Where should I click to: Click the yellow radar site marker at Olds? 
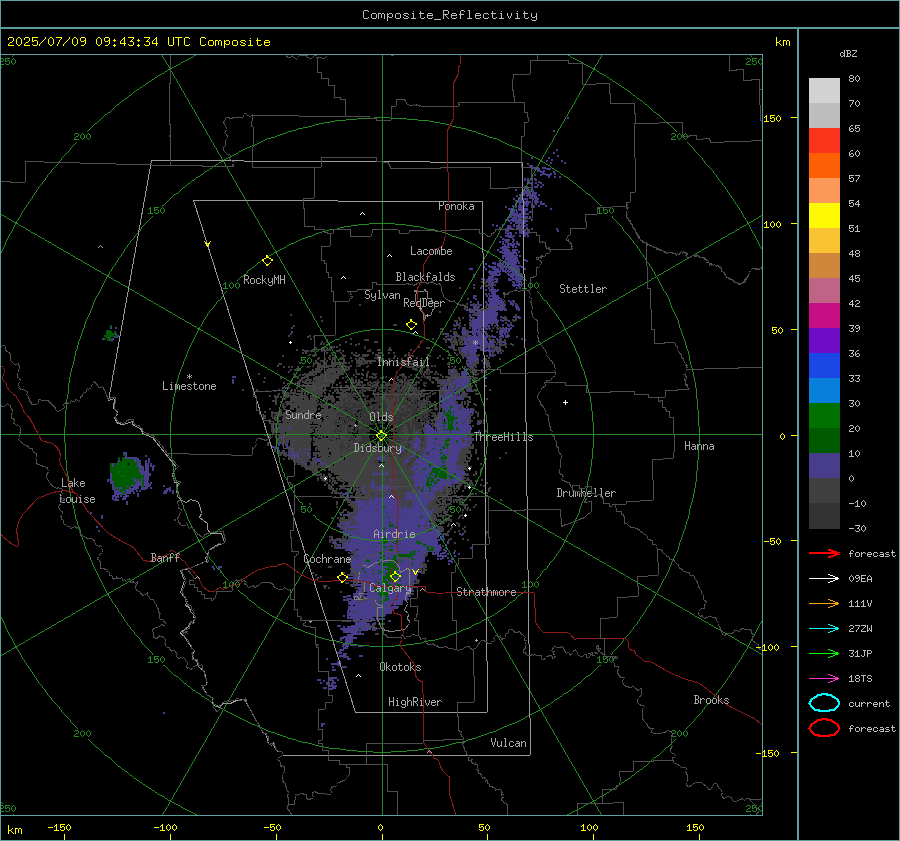[381, 436]
